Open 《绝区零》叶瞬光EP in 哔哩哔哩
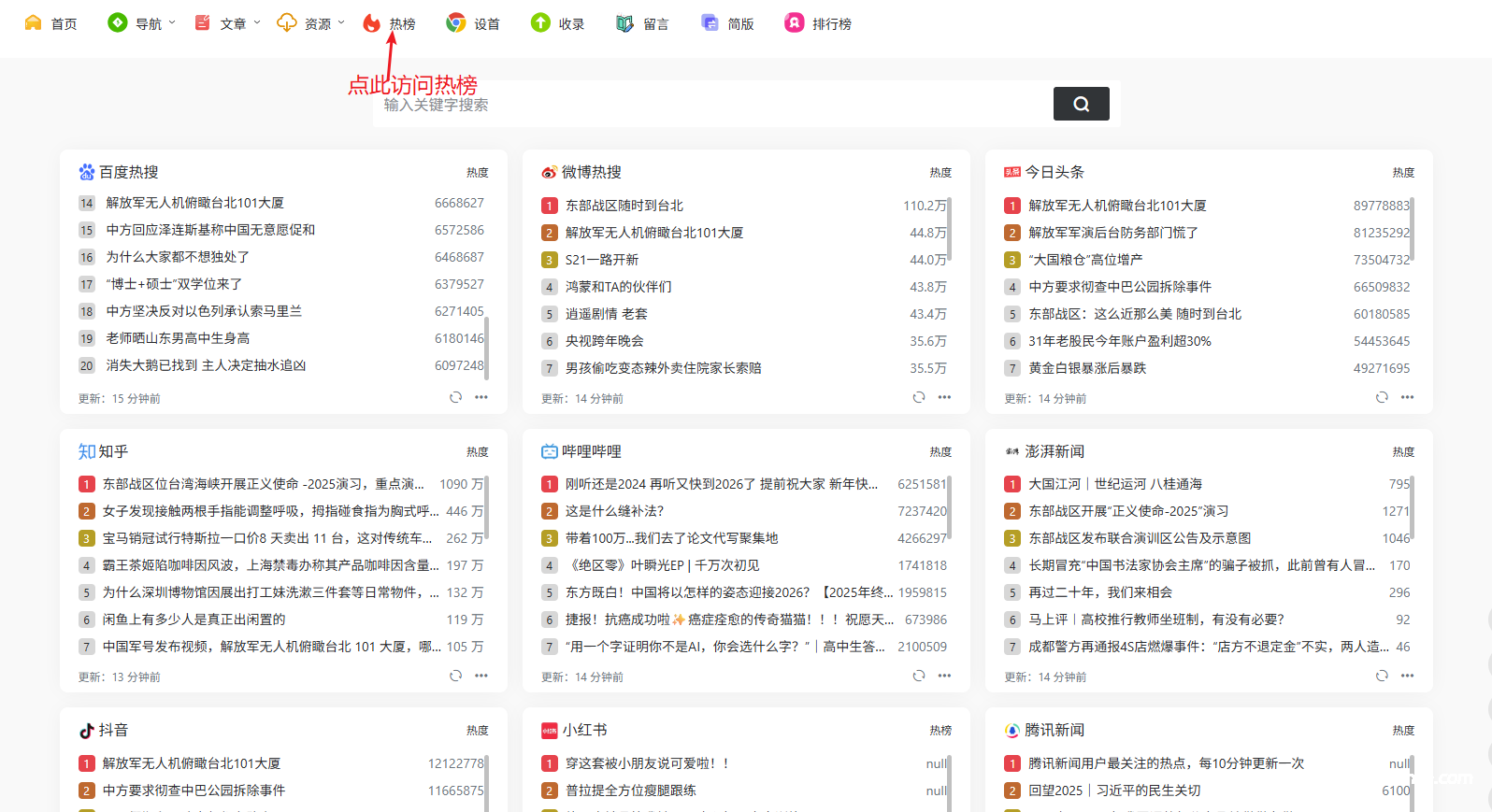Image resolution: width=1492 pixels, height=812 pixels. click(x=662, y=565)
